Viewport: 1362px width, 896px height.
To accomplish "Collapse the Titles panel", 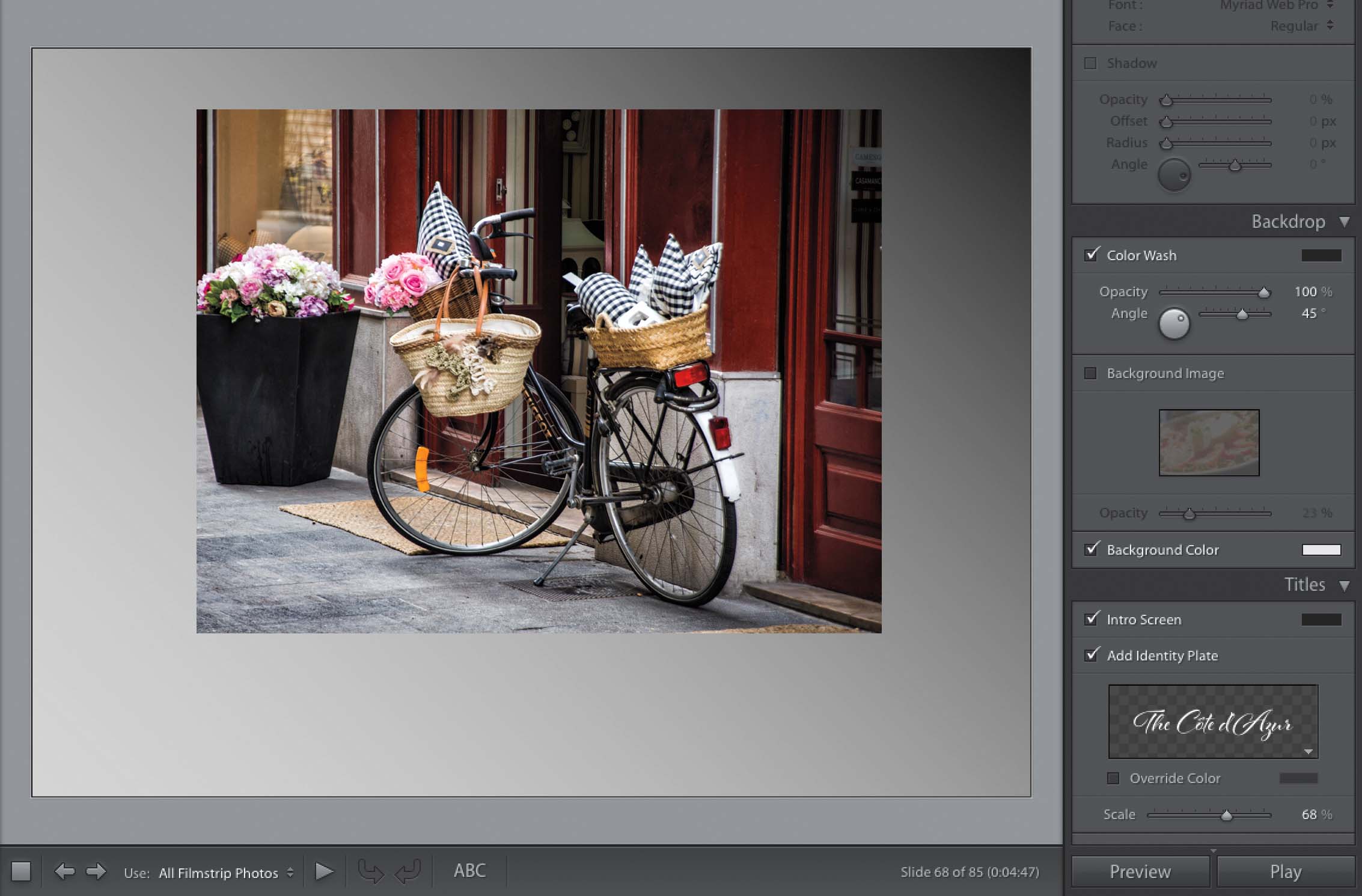I will 1345,585.
